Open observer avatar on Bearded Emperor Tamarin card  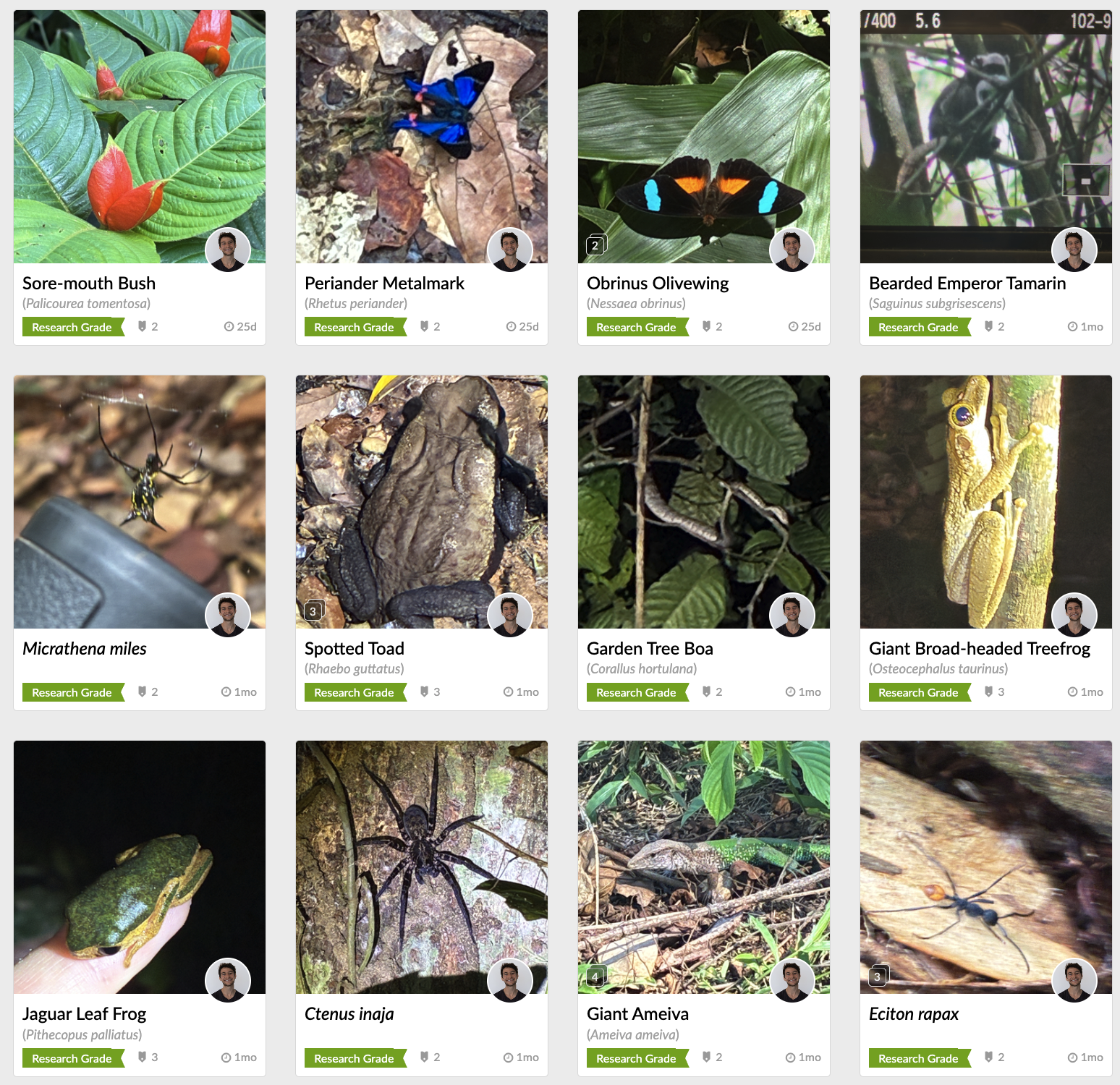(1074, 250)
